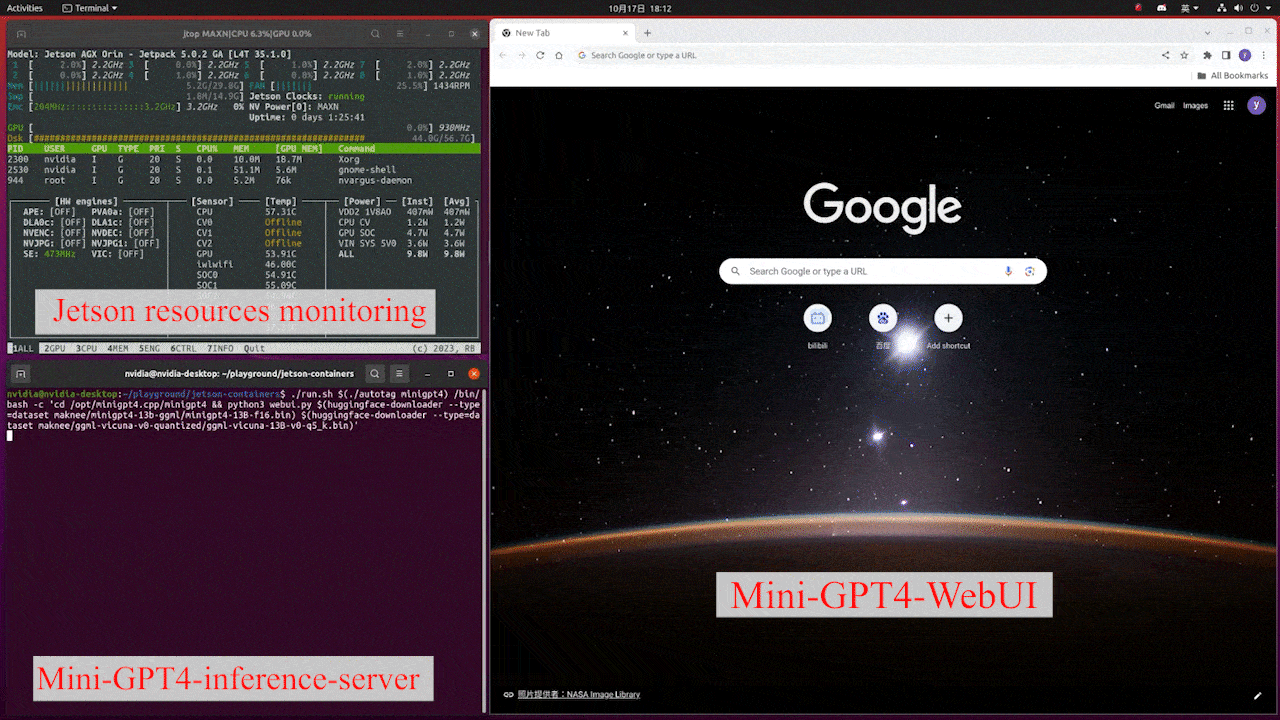This screenshot has height=720, width=1280.
Task: Bookmark this tab with the star icon
Action: coord(1184,55)
